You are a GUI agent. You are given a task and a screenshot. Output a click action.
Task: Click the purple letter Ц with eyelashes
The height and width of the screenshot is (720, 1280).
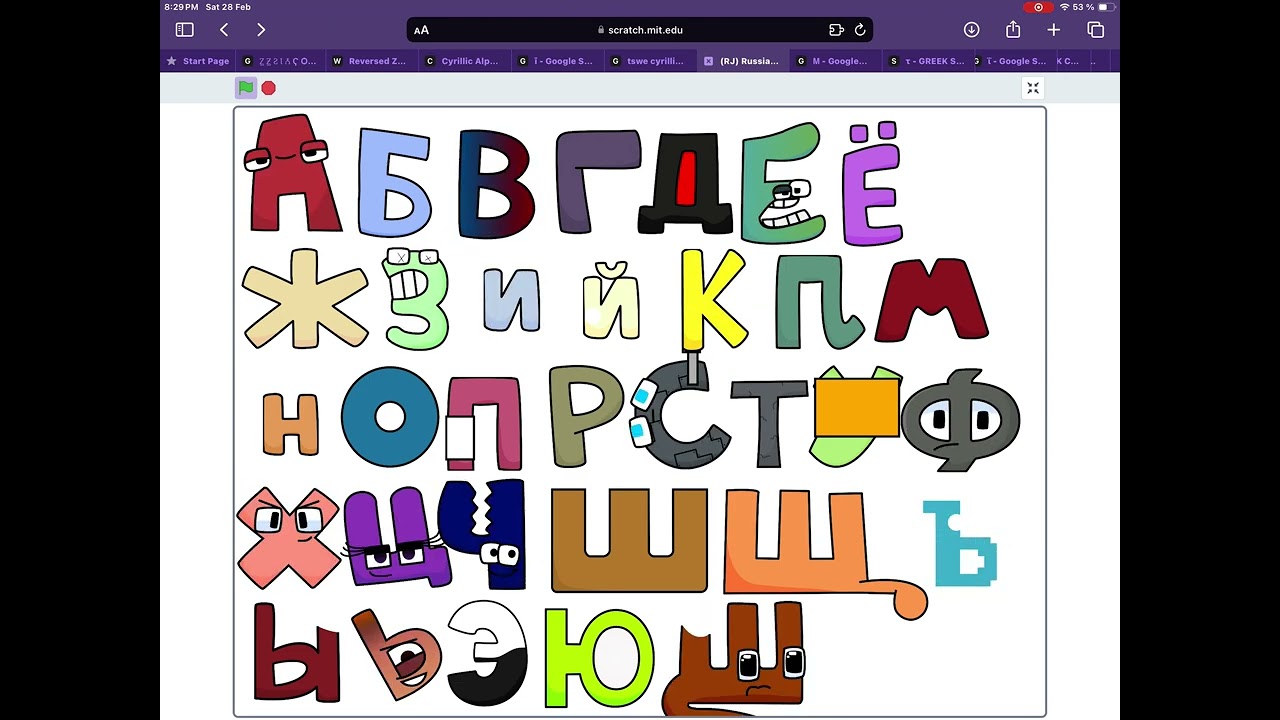click(395, 537)
